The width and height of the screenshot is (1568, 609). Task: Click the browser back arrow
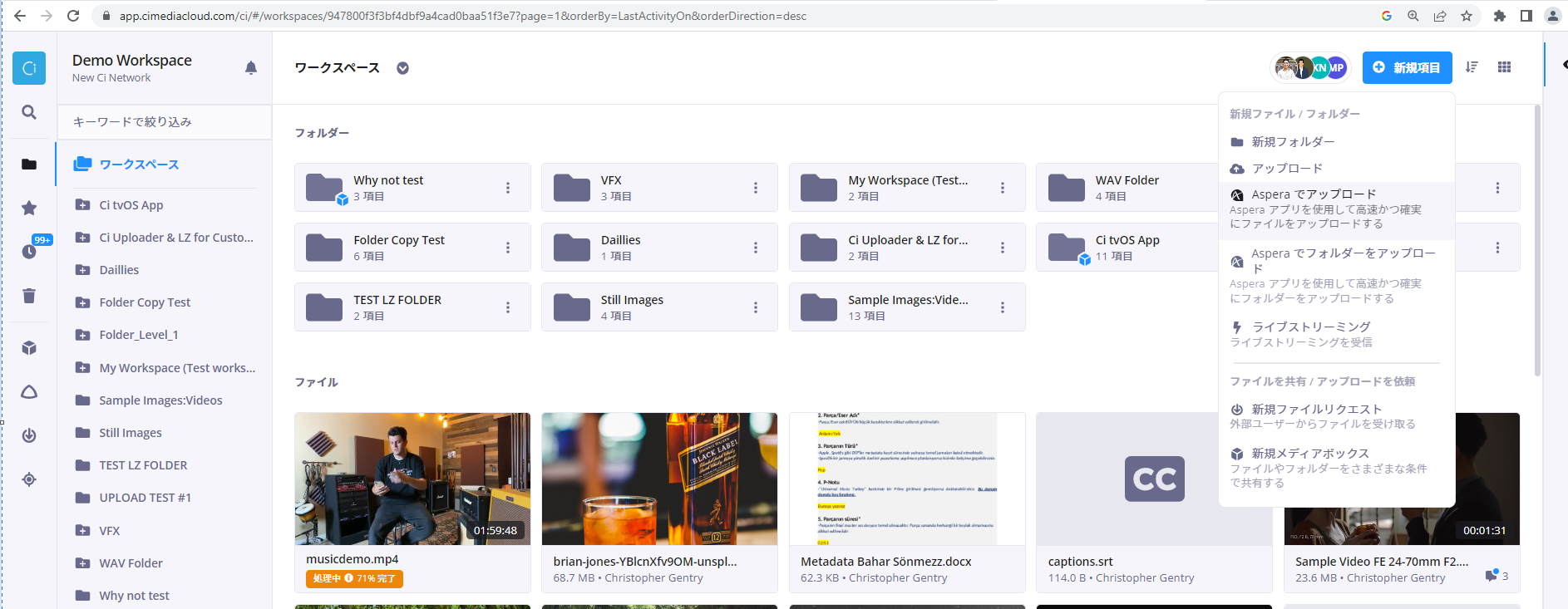[20, 16]
